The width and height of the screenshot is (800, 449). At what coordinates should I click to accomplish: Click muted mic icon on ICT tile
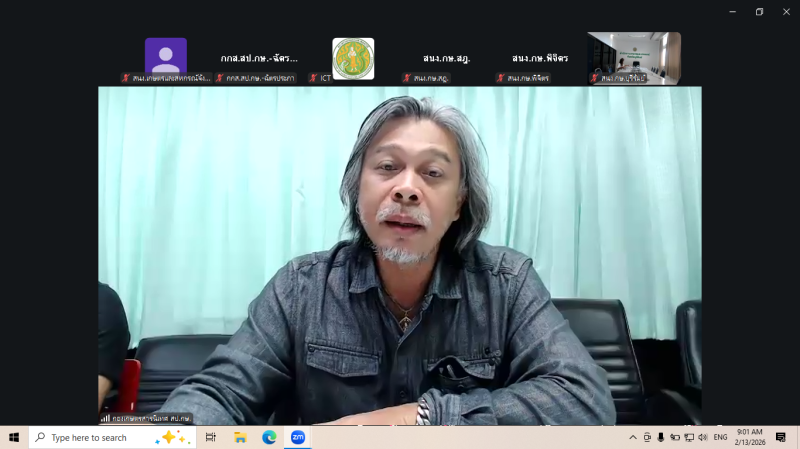click(313, 78)
